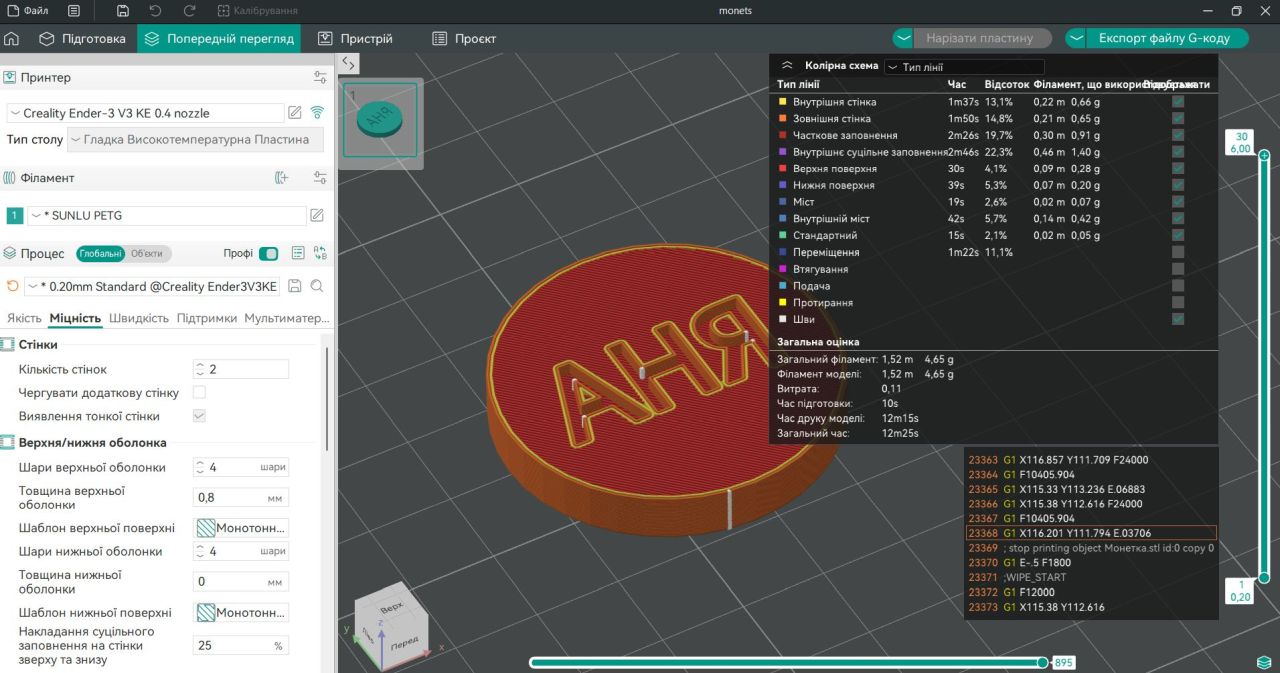Viewport: 1280px width, 673px height.
Task: Click the Кількість стінок value field
Action: (x=241, y=369)
